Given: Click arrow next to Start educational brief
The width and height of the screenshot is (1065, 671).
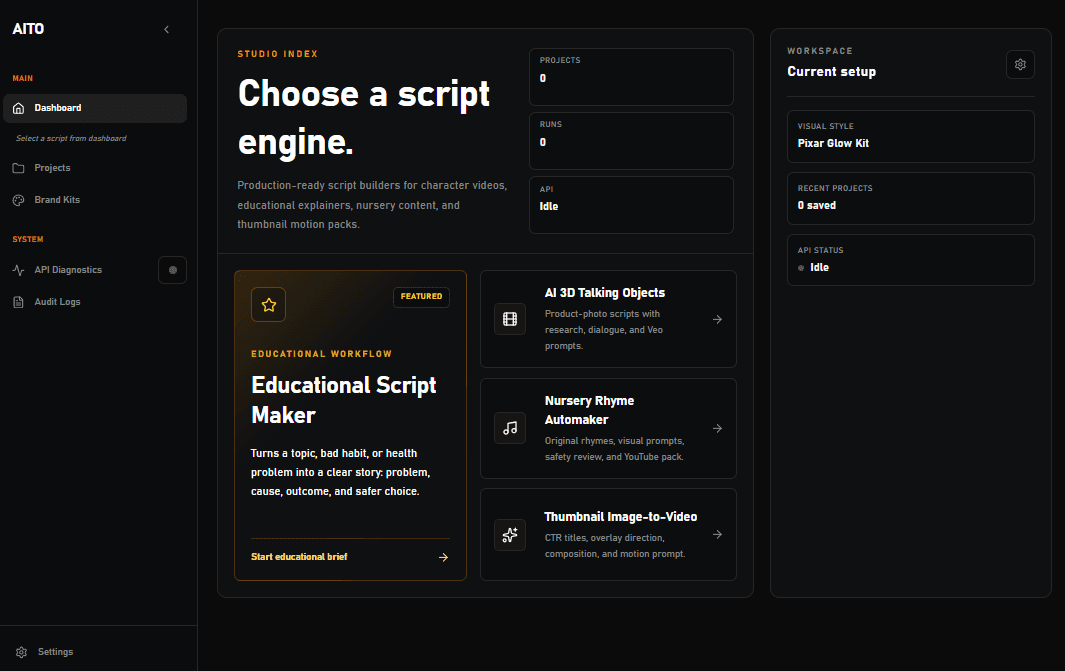Looking at the screenshot, I should coord(444,558).
